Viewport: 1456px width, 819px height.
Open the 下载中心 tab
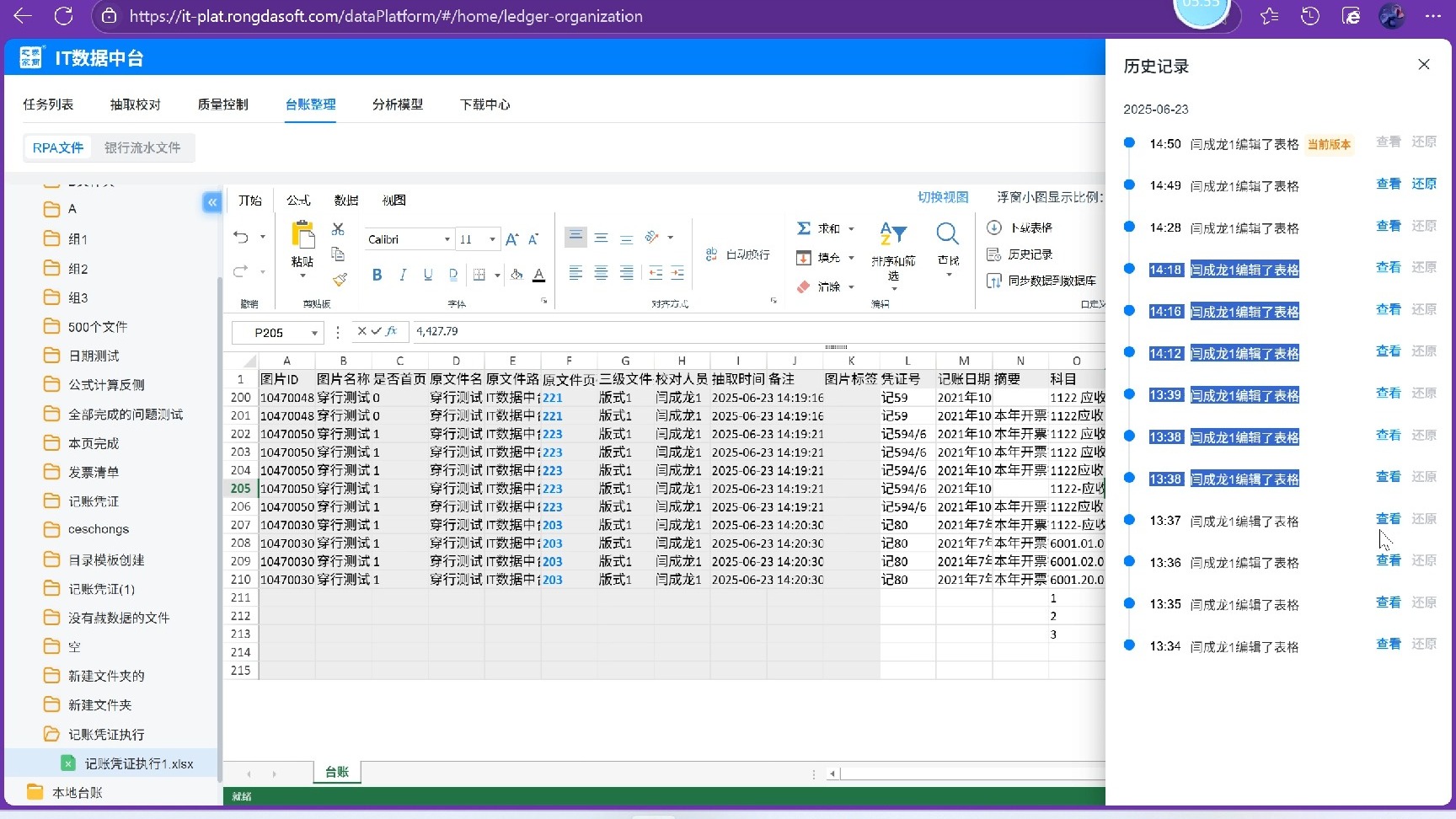485,104
